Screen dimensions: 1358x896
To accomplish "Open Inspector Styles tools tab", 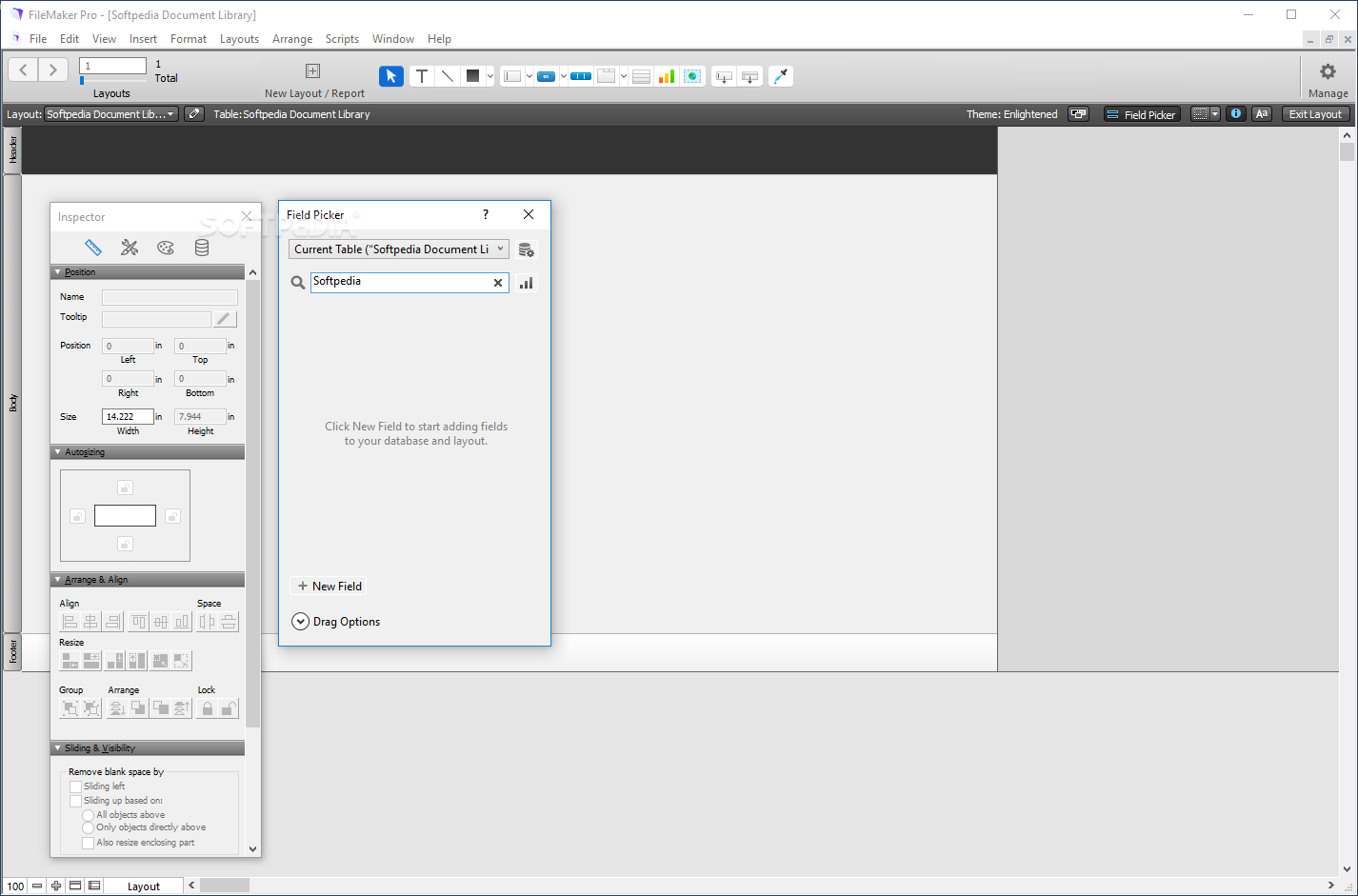I will pos(130,248).
